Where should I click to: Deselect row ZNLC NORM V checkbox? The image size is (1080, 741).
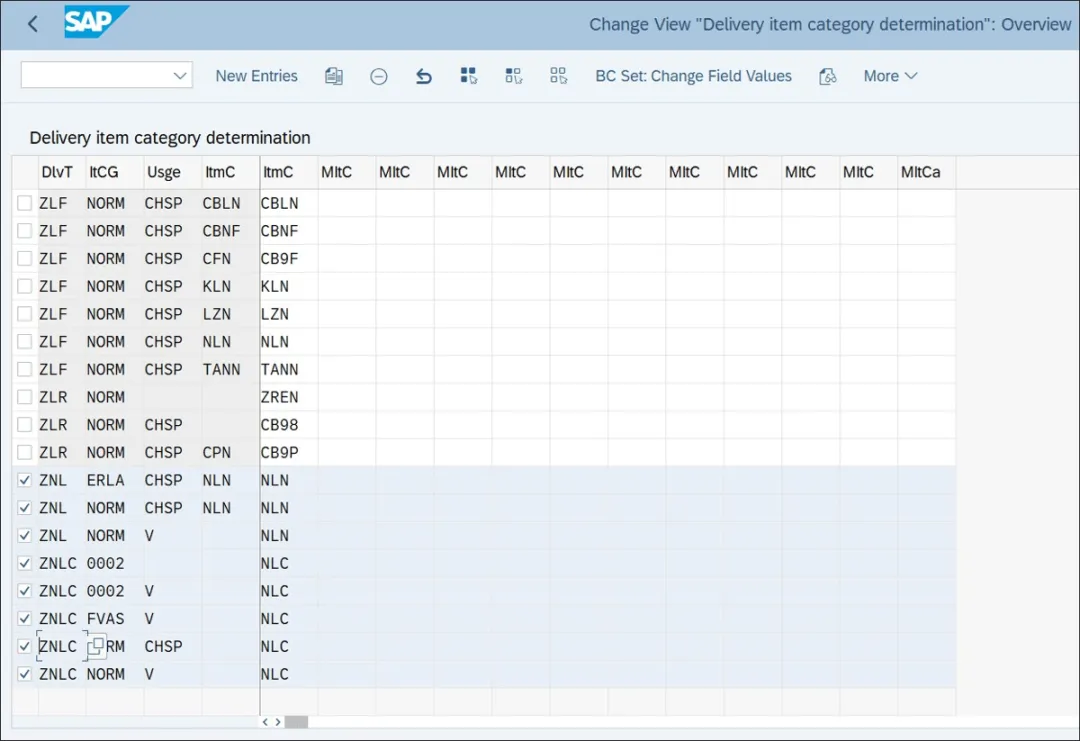point(25,674)
